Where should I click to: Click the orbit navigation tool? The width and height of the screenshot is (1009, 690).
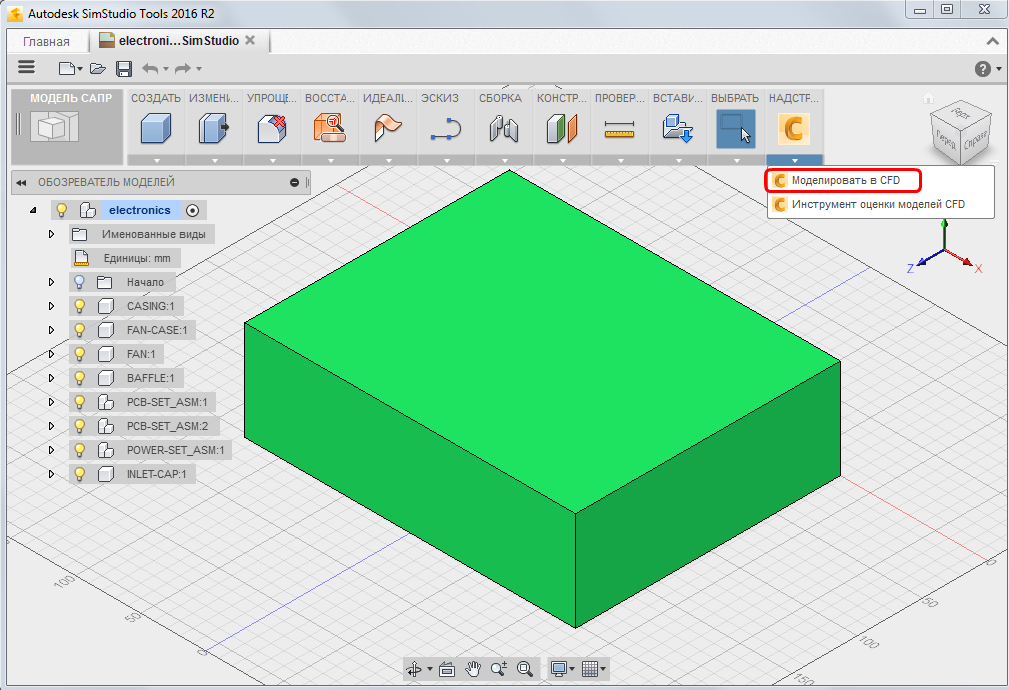tap(414, 669)
